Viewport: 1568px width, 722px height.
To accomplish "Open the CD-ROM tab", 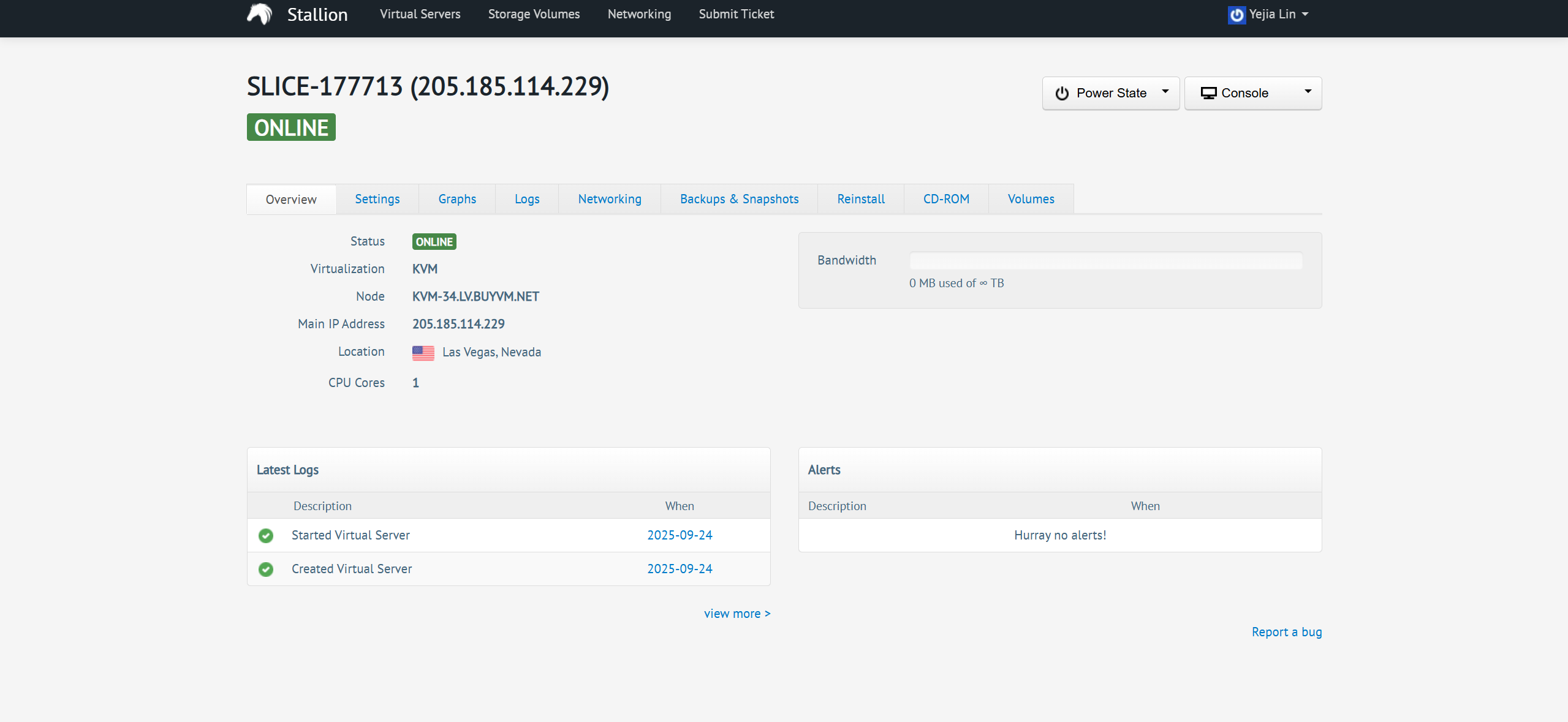I will [946, 199].
